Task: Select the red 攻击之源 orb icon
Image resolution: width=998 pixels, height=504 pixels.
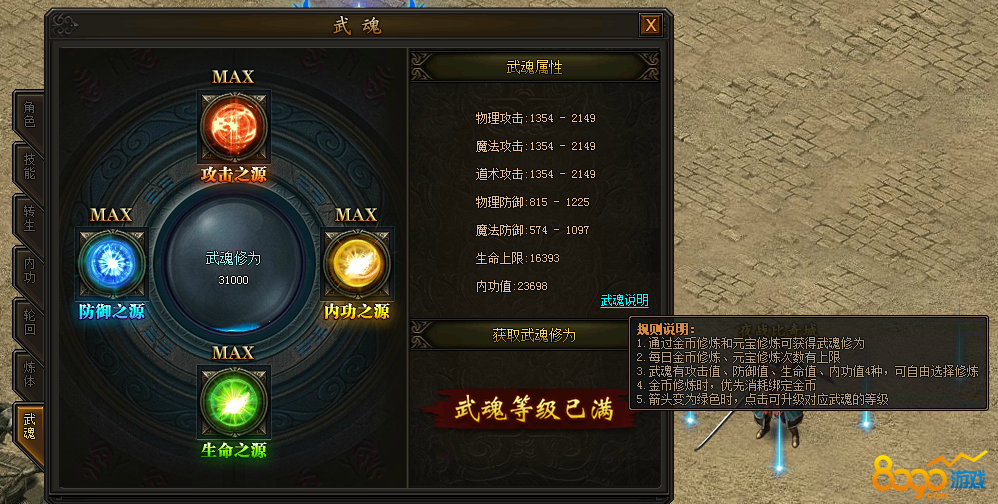Action: click(x=234, y=127)
